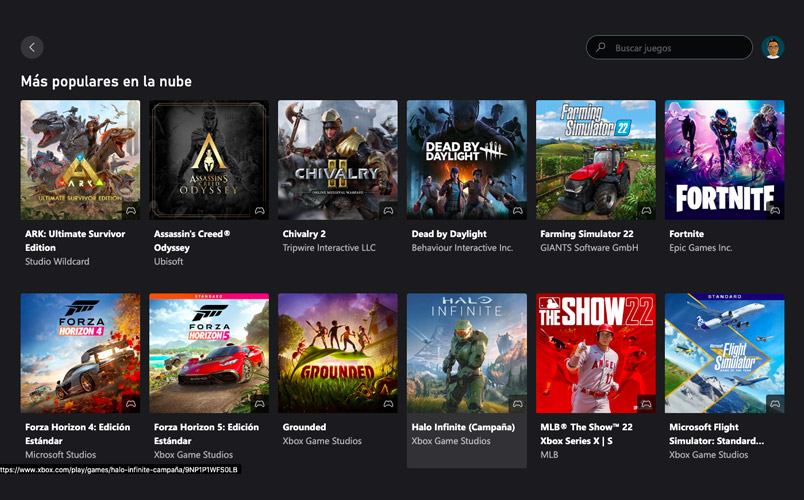Click Epic Games Inc. publisher text

click(700, 248)
